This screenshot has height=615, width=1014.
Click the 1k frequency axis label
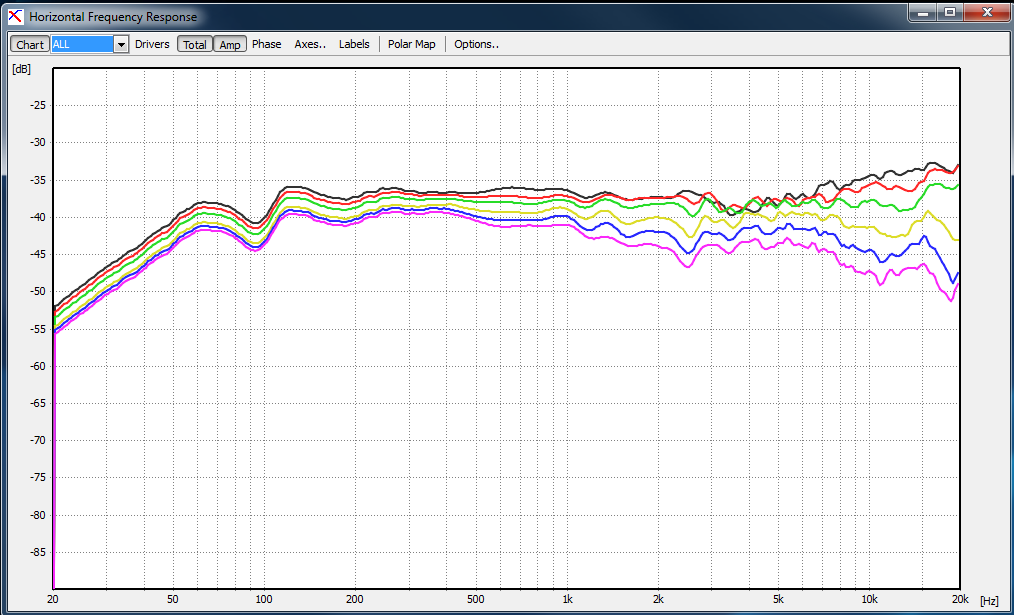click(567, 599)
